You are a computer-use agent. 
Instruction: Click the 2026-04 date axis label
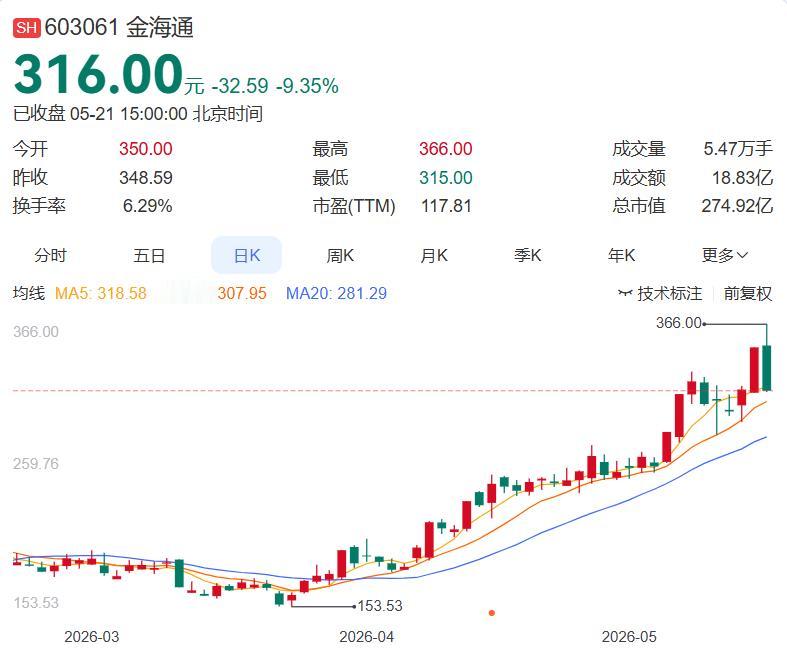[x=366, y=637]
